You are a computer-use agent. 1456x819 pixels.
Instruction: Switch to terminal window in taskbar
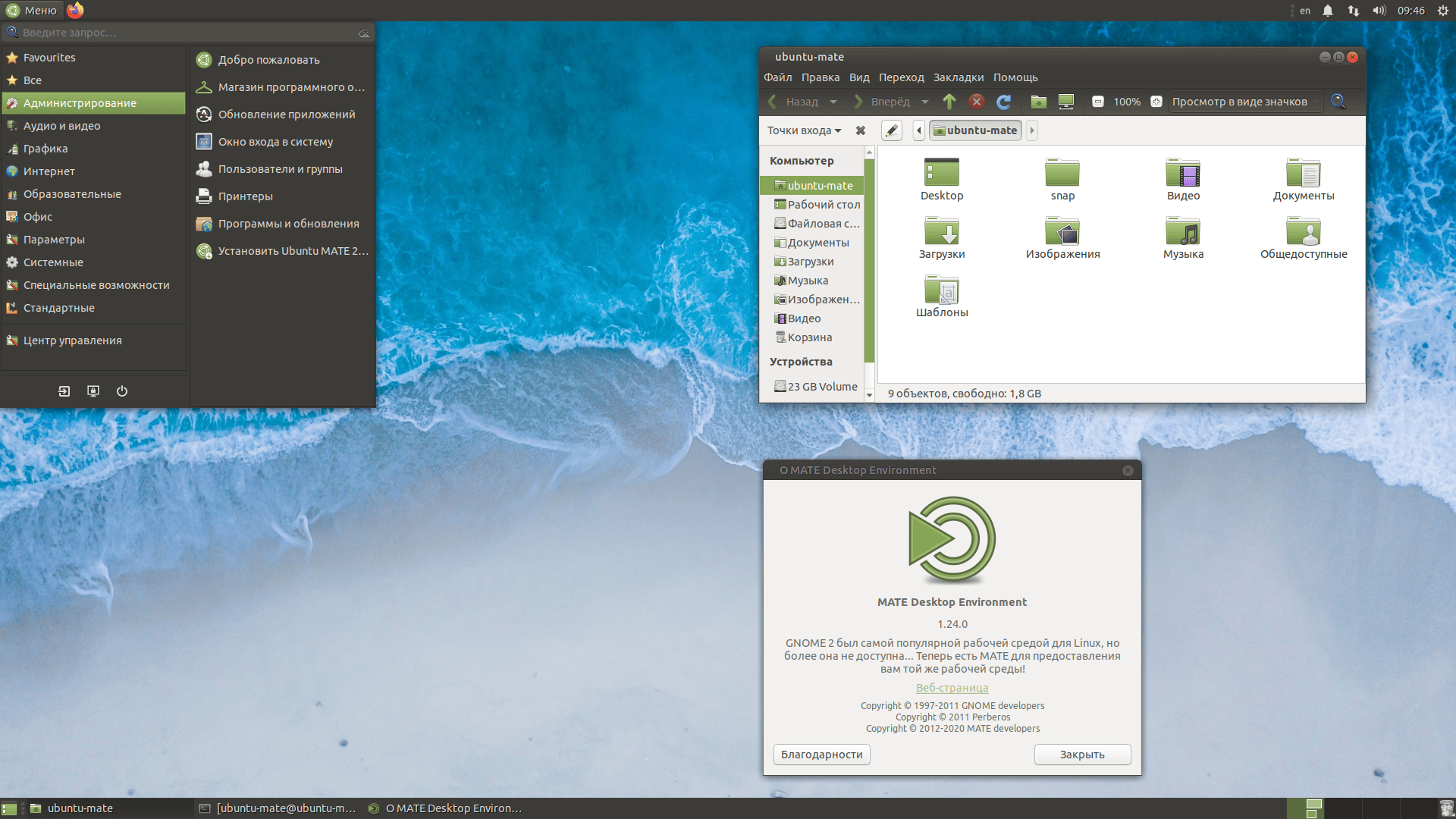(x=278, y=808)
